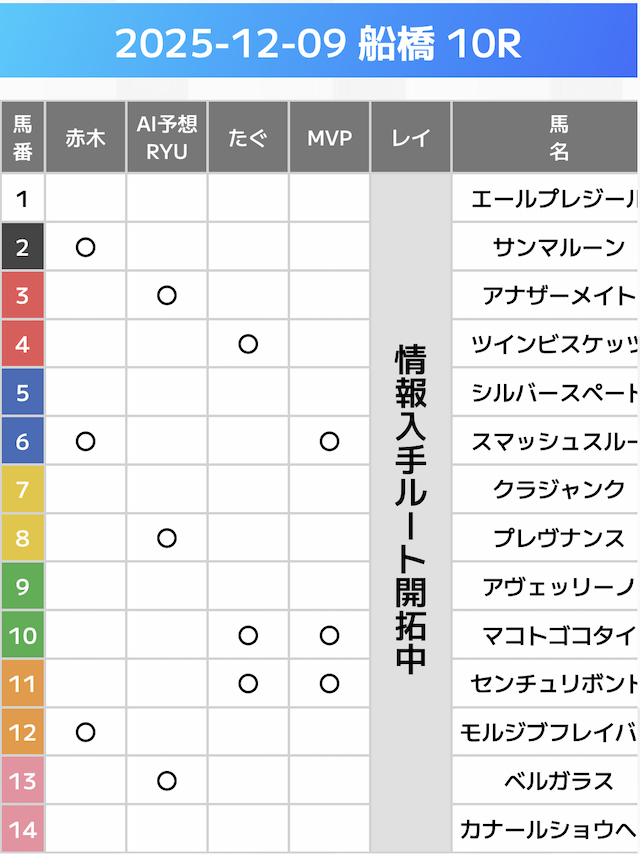The image size is (640, 854).
Task: Click the 赤木 circle mark for horse 12
Action: 85,732
